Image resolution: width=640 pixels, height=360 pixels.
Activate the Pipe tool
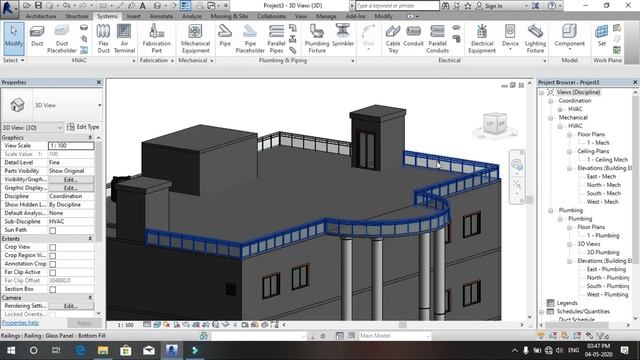[x=224, y=36]
